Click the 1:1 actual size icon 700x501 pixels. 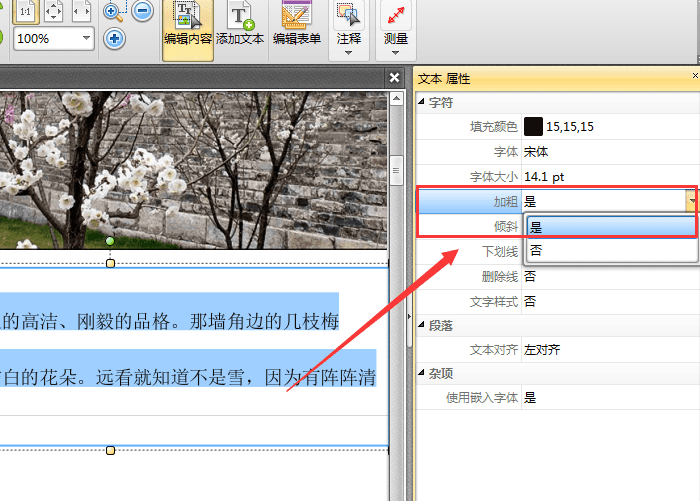click(25, 12)
